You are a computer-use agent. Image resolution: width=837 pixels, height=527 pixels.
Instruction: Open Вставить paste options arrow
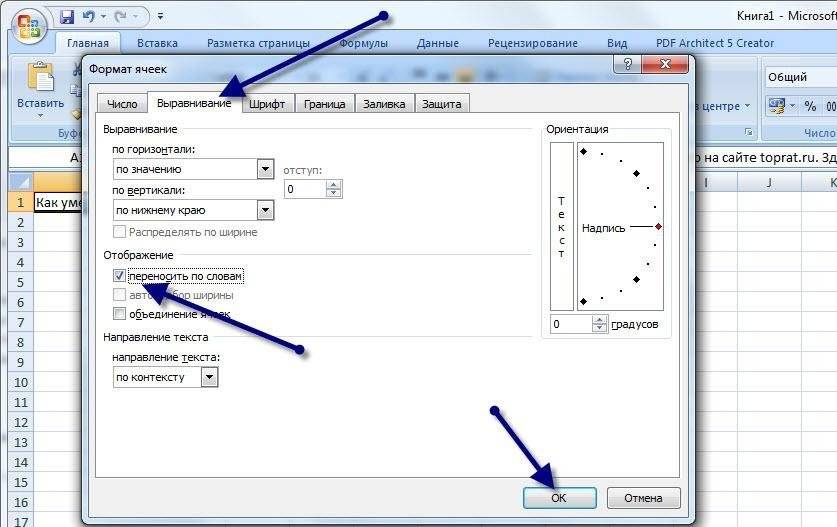click(40, 115)
